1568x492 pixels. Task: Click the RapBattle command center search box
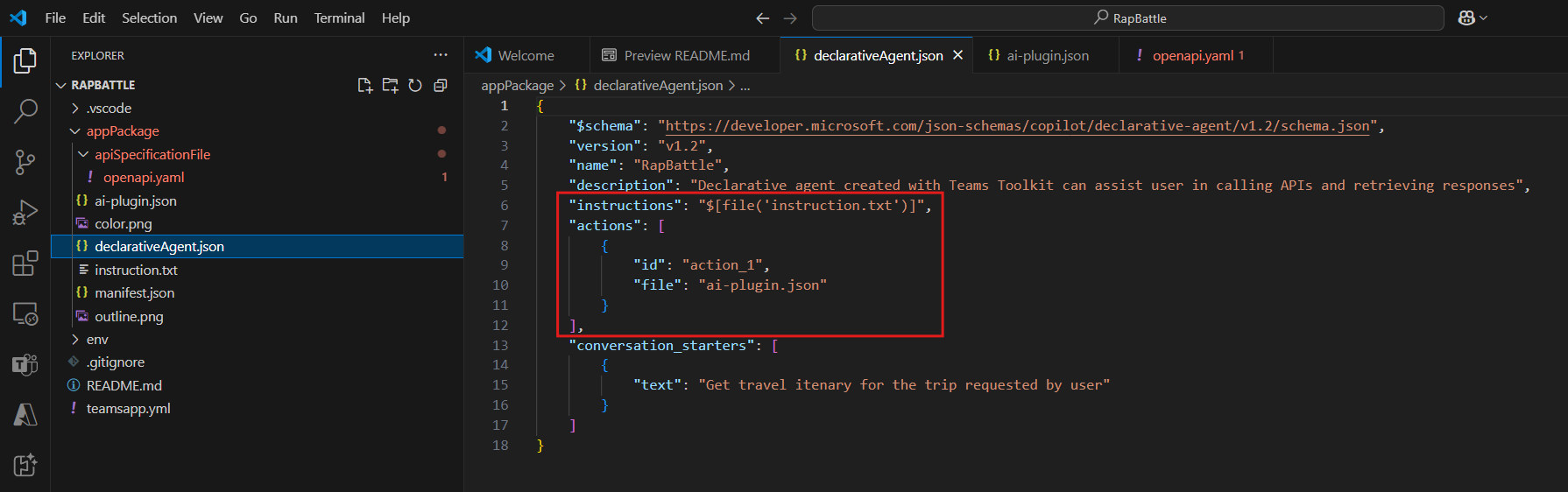click(x=1128, y=18)
